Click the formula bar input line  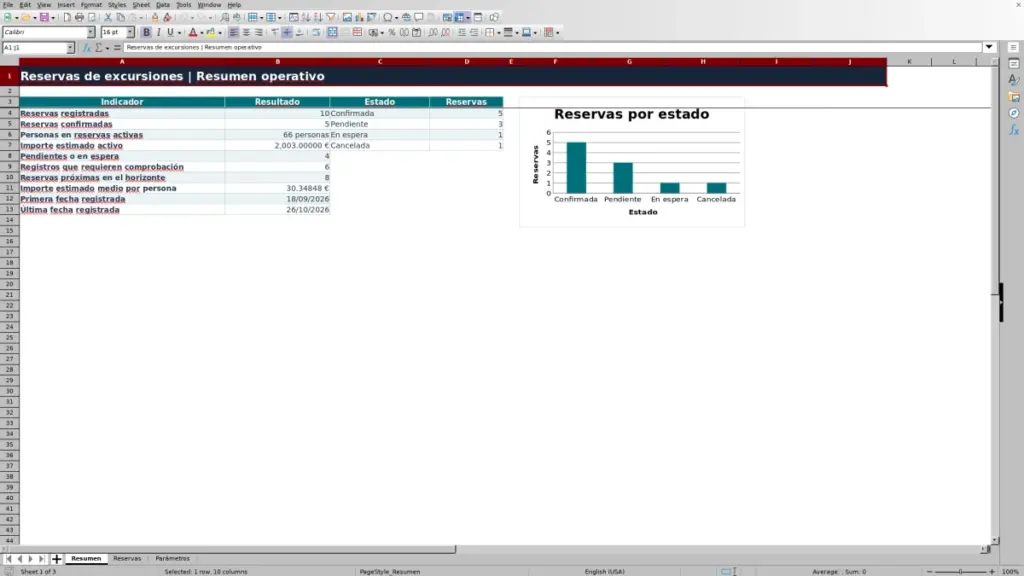tap(552, 47)
